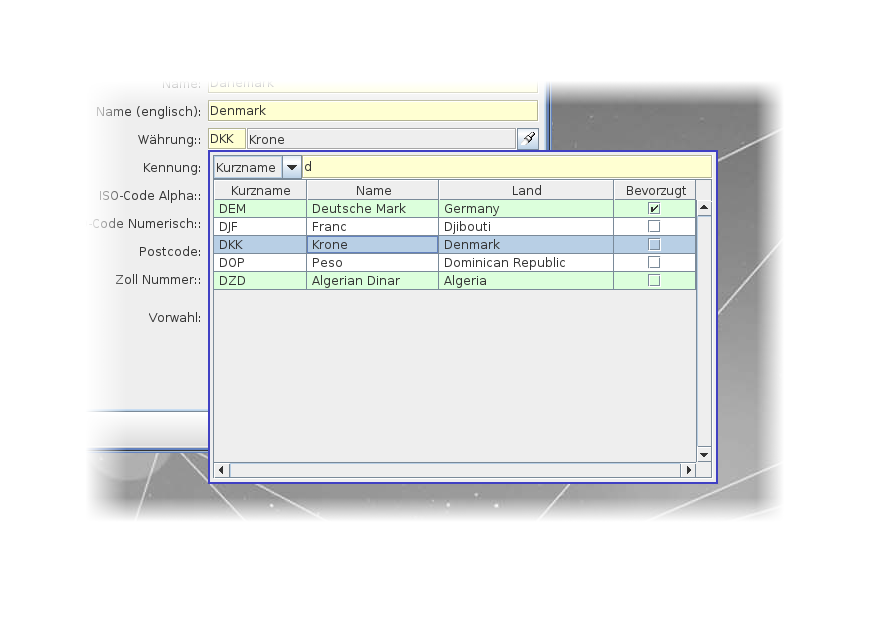Click the Bevorzugt column header
This screenshot has height=627, width=870.
click(x=654, y=190)
